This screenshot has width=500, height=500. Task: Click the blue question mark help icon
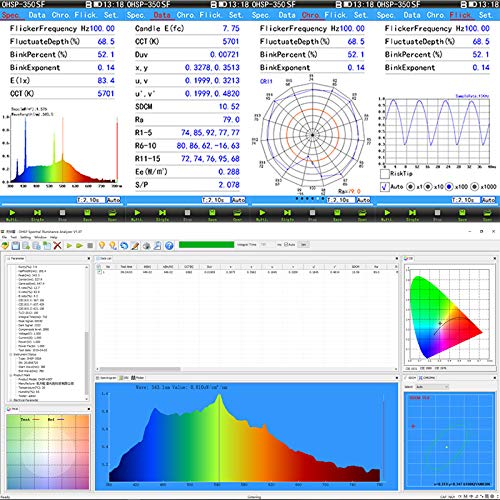pos(169,246)
